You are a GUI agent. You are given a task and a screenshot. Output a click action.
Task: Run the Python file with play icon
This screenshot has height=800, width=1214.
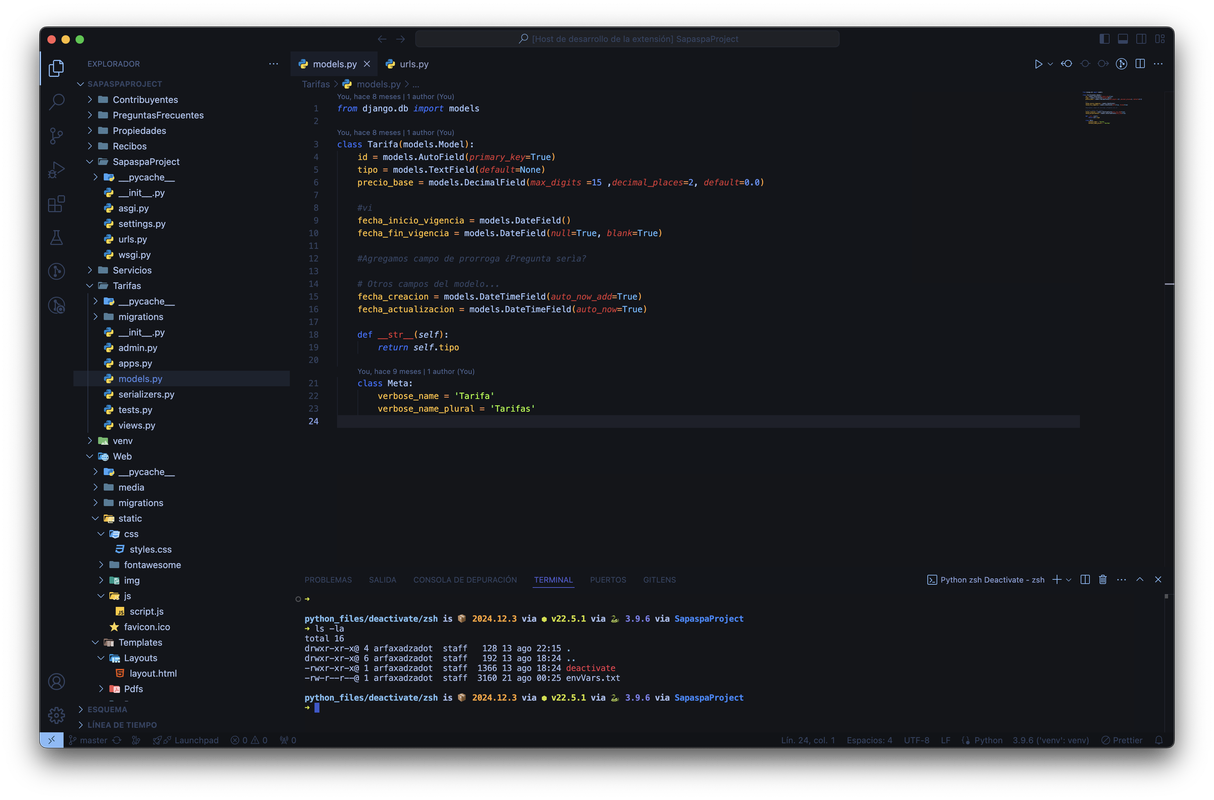coord(1038,64)
